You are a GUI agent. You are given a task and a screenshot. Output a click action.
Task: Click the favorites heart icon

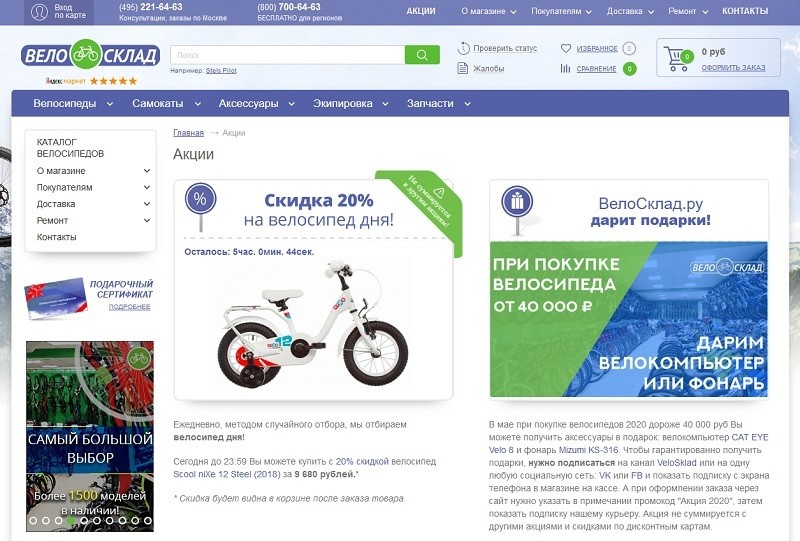tap(565, 48)
